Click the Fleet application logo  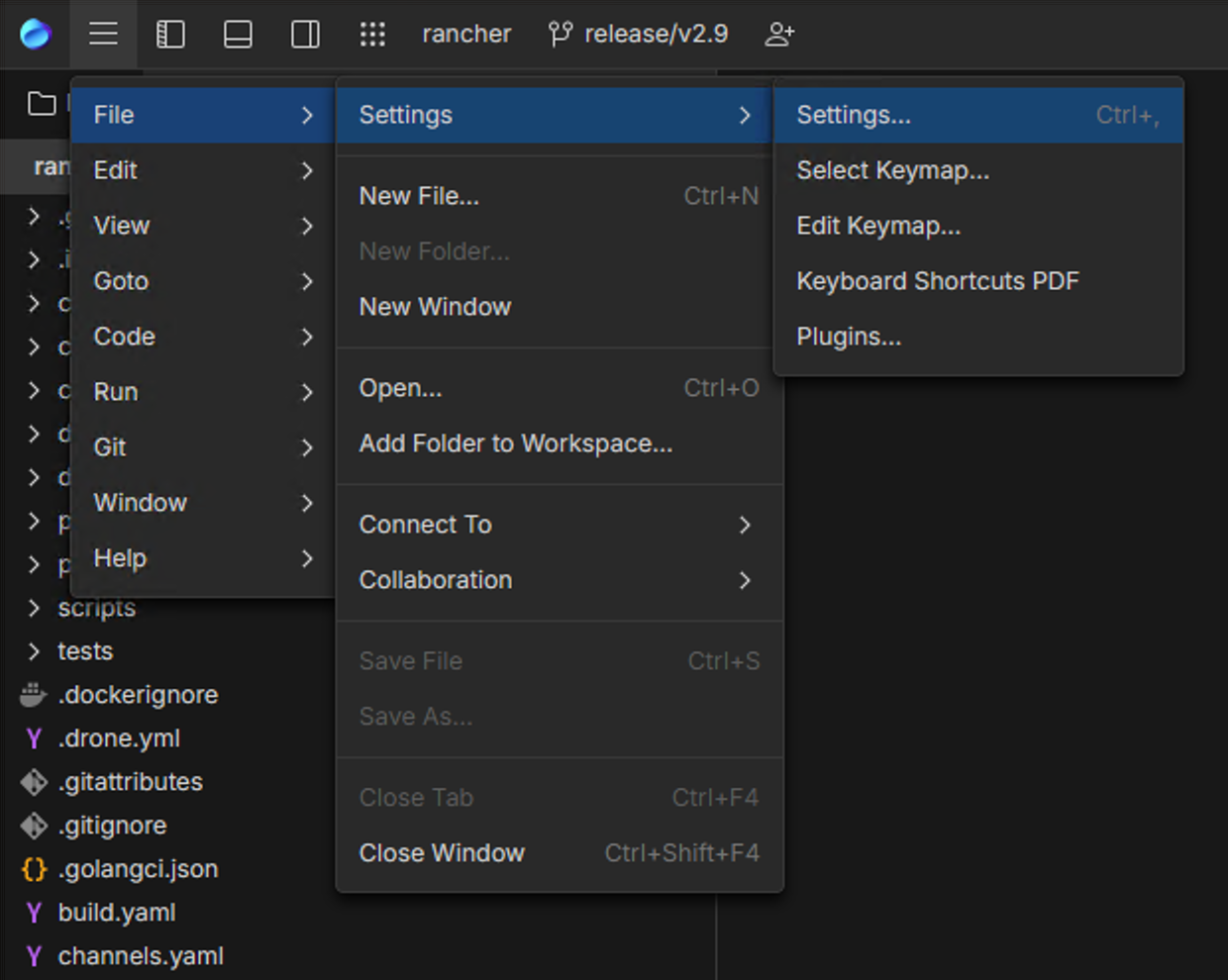click(x=36, y=33)
